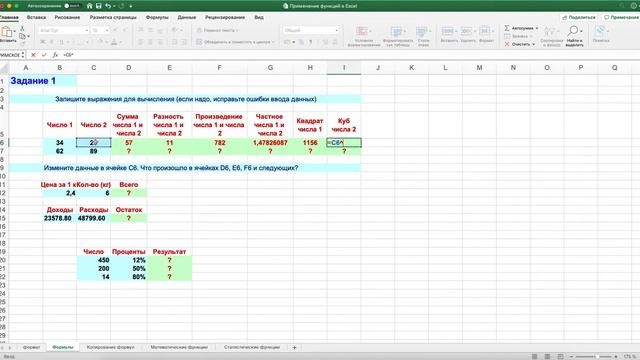
Task: Expand the Undo history arrow
Action: [115, 6]
